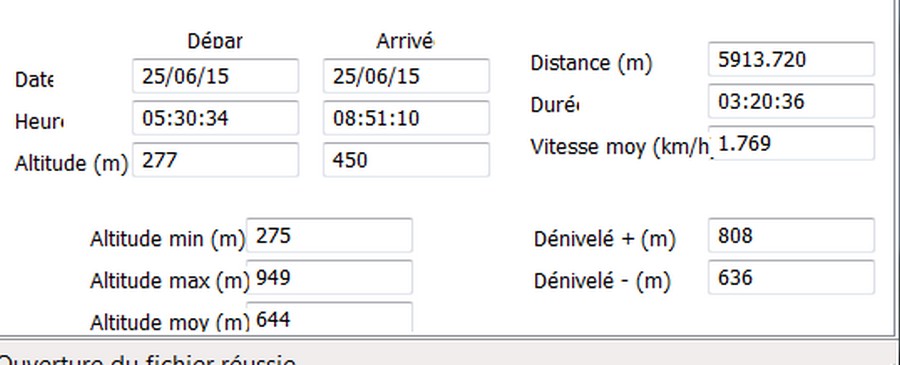The width and height of the screenshot is (900, 365).
Task: Click the departure date field 25/06/15
Action: [215, 76]
